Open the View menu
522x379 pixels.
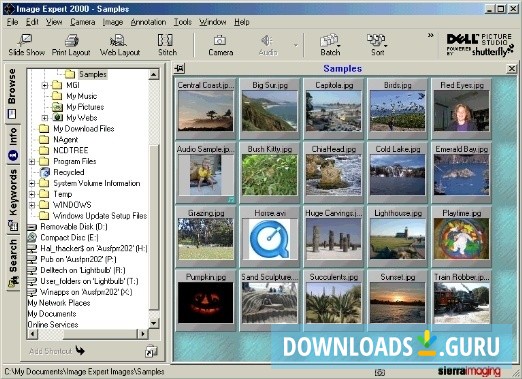pyautogui.click(x=54, y=22)
